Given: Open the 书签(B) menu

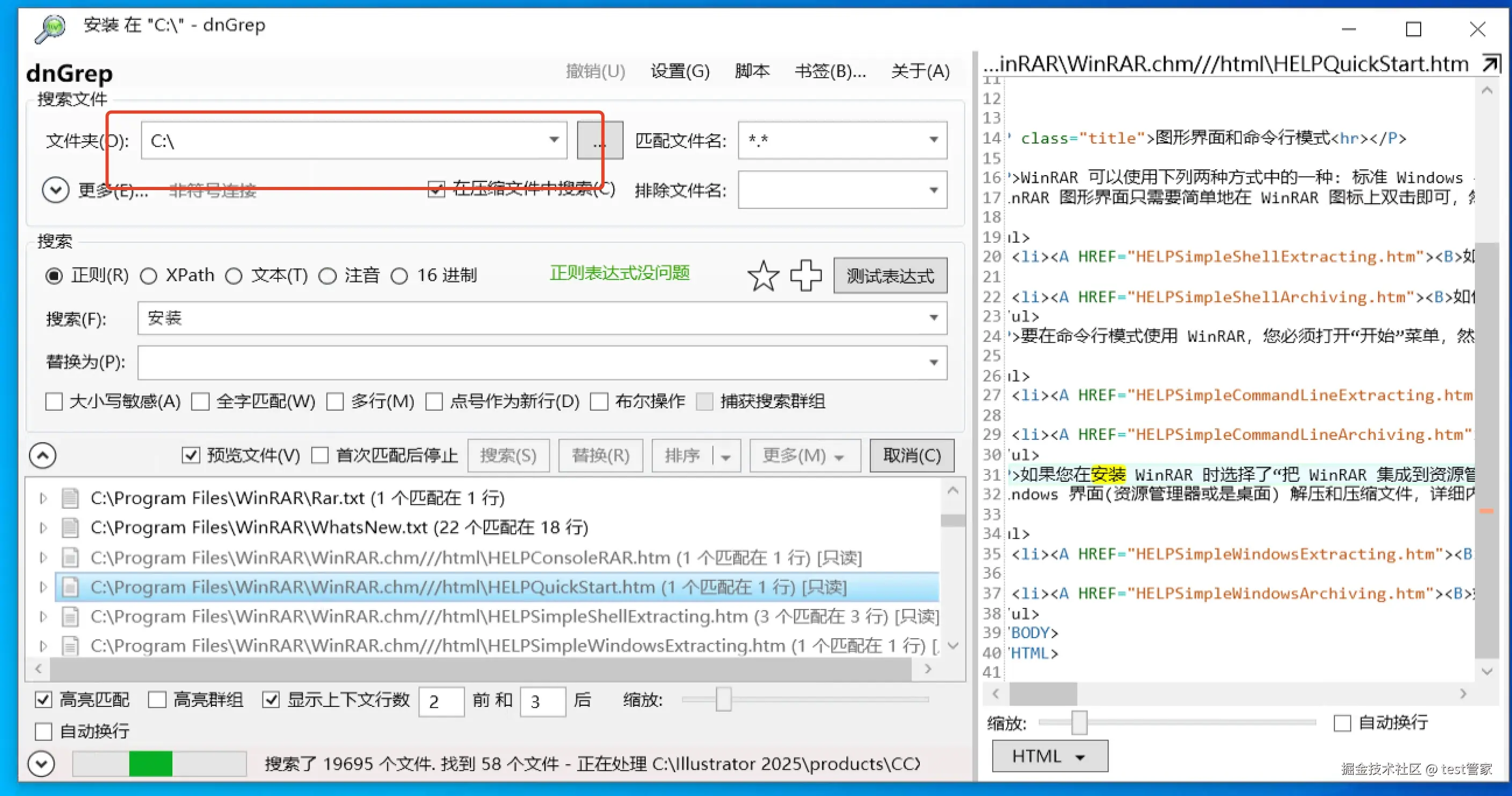Looking at the screenshot, I should point(831,70).
